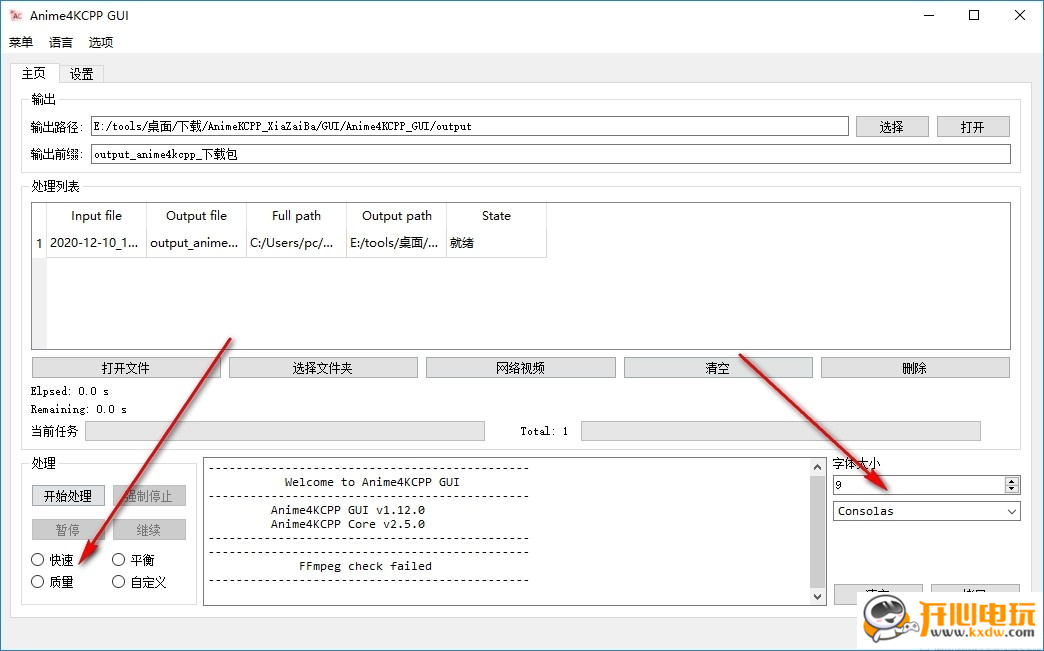Close the Anime4KCPP GUI window

point(1019,15)
